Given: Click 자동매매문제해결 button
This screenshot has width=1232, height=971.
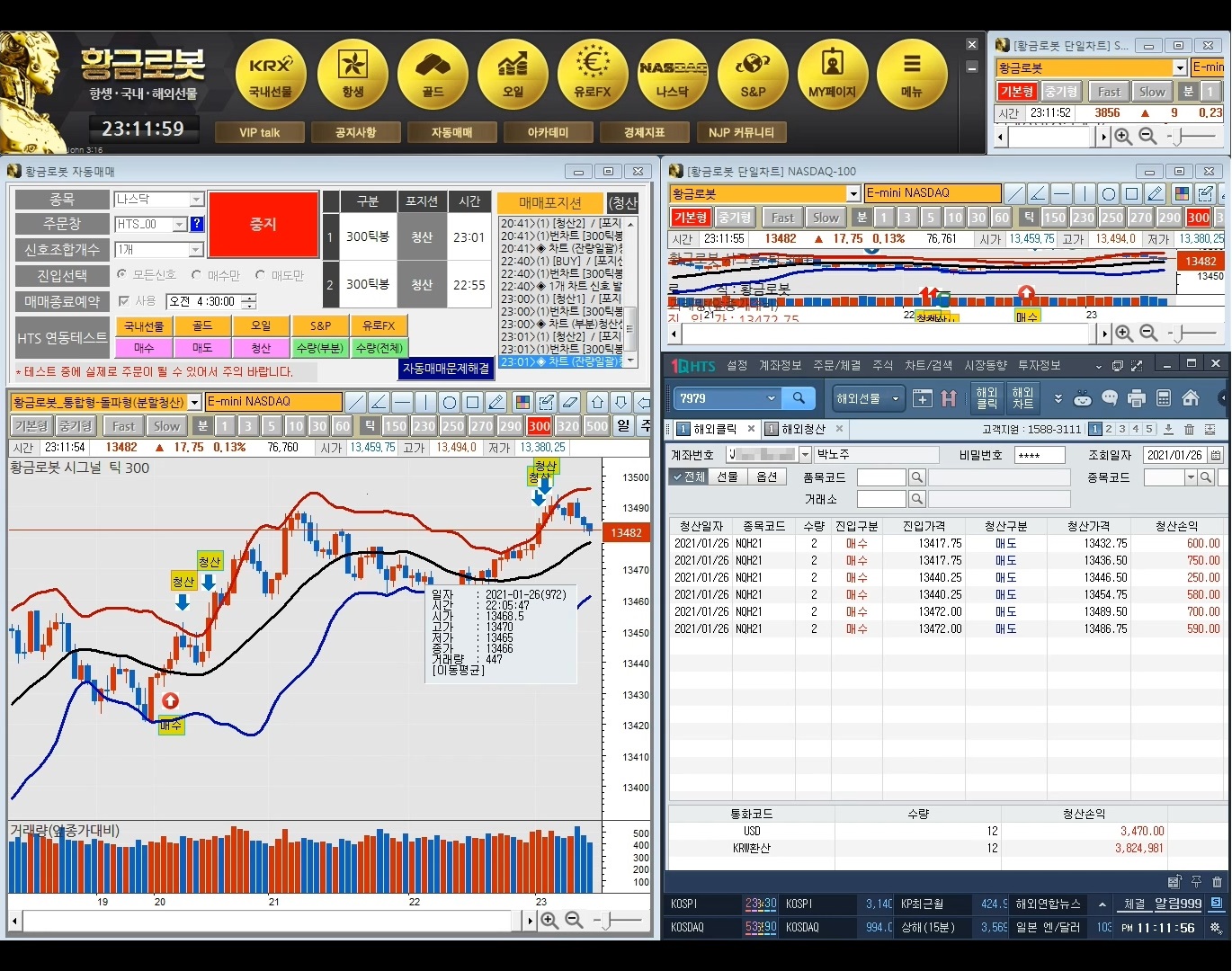Looking at the screenshot, I should (x=446, y=368).
